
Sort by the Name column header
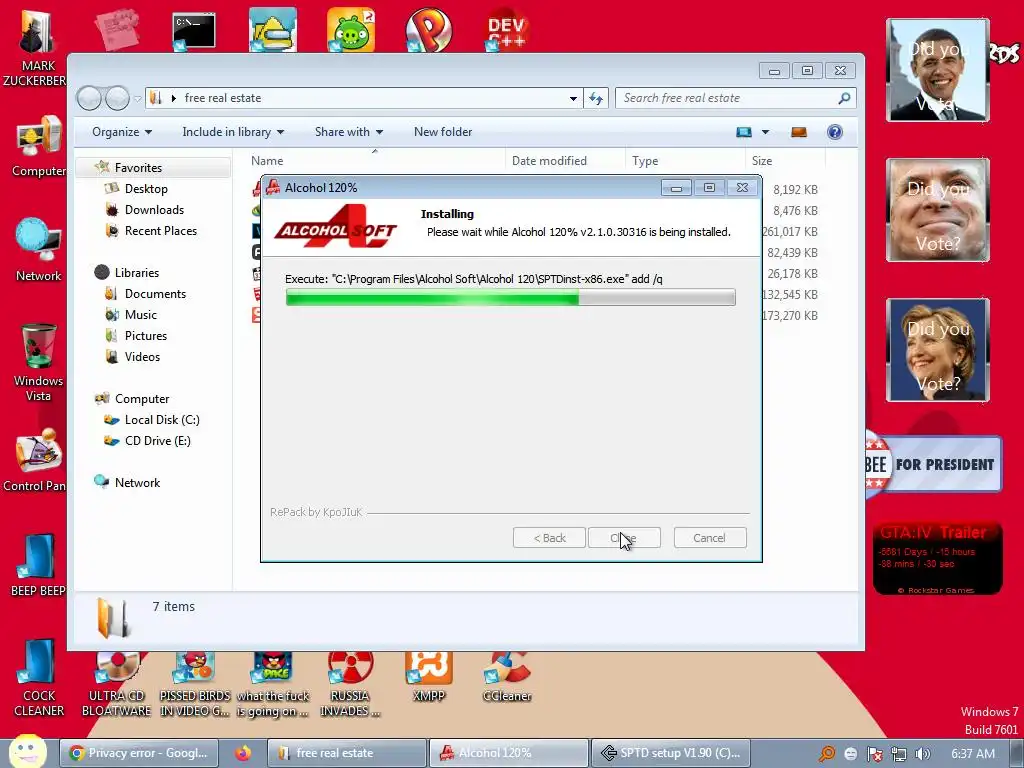(x=375, y=161)
